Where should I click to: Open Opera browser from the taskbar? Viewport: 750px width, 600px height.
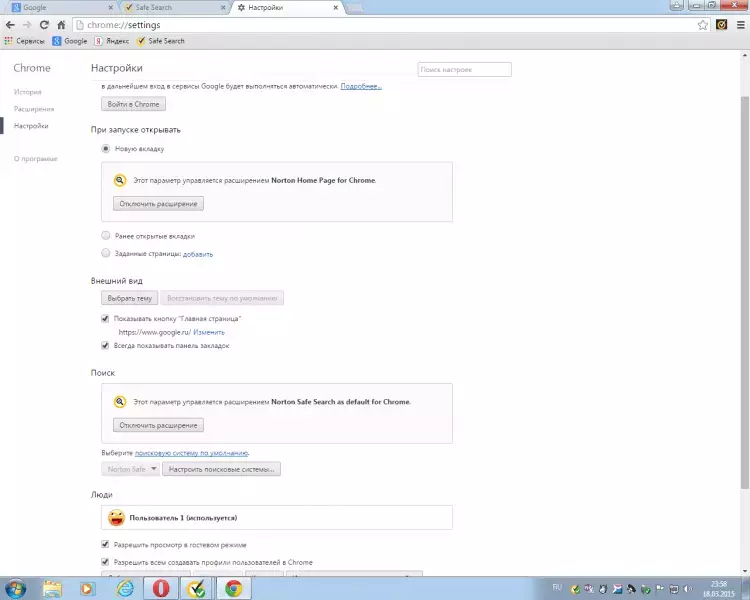pyautogui.click(x=161, y=588)
